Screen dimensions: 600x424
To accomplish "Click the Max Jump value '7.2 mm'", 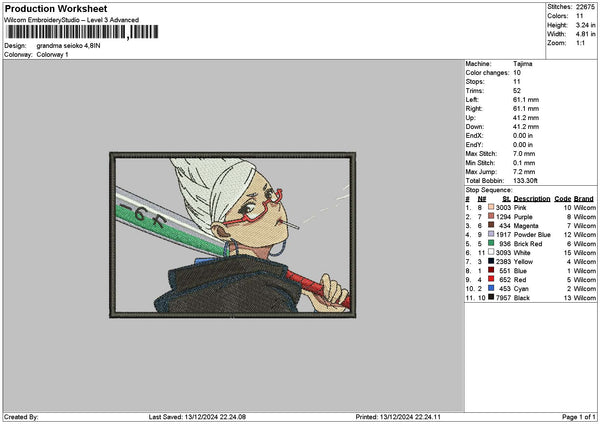I will coord(524,172).
